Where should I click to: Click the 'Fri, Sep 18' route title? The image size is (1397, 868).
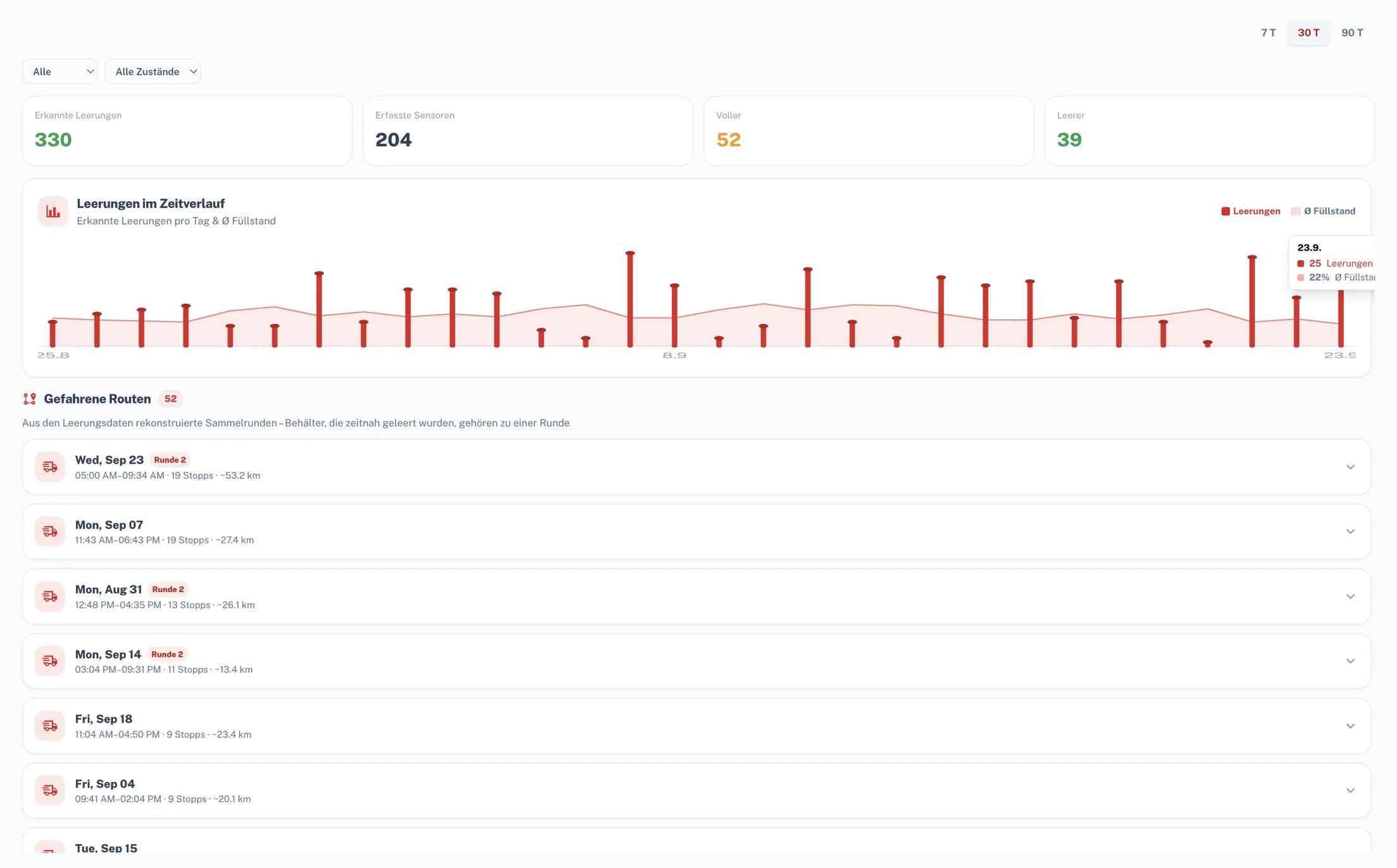point(104,719)
